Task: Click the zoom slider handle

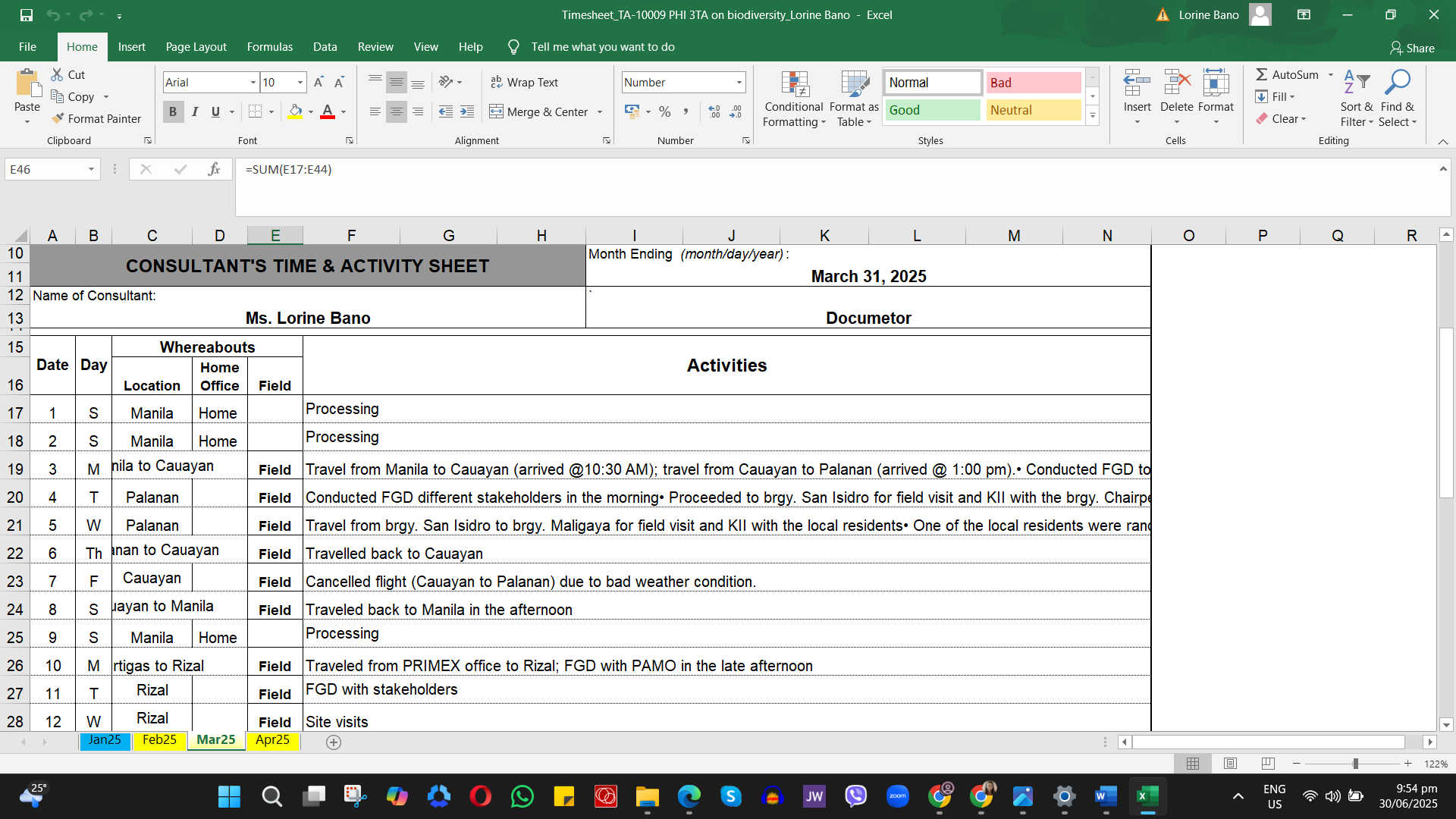Action: point(1355,764)
